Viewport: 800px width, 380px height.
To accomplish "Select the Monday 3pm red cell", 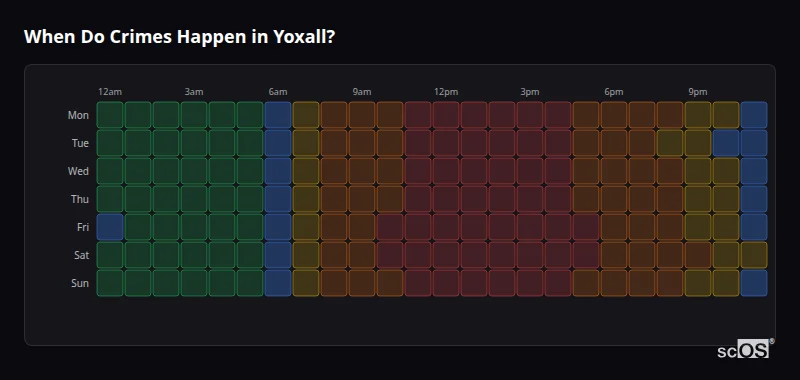I will click(530, 115).
